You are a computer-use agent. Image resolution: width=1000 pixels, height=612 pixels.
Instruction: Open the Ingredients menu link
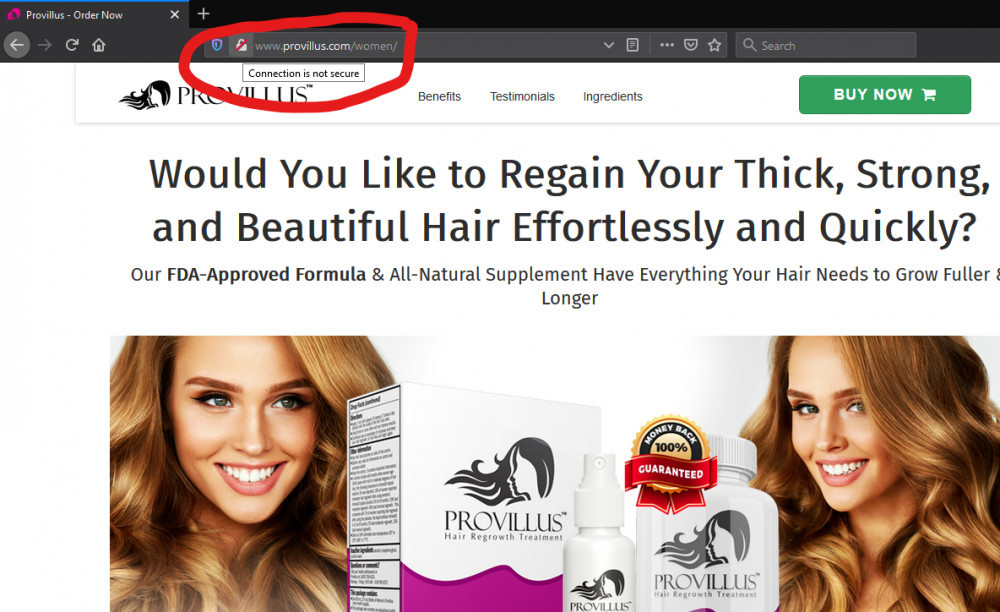612,97
